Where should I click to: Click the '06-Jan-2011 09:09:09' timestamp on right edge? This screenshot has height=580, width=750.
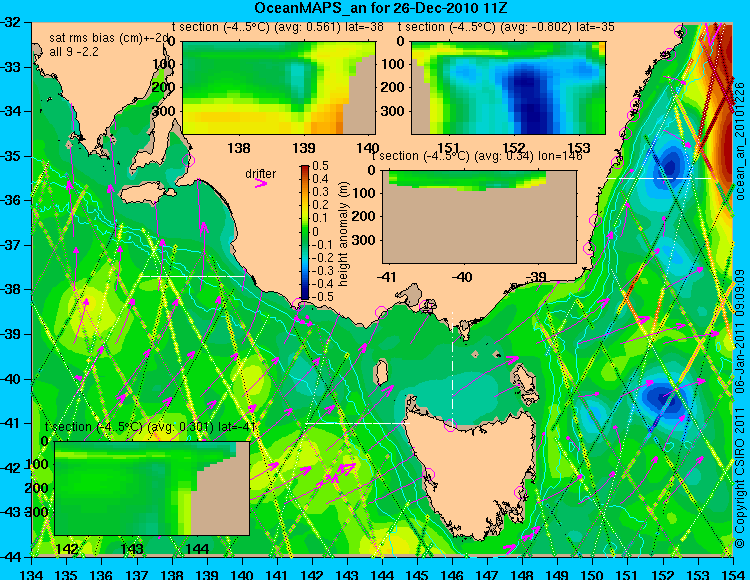pos(740,331)
